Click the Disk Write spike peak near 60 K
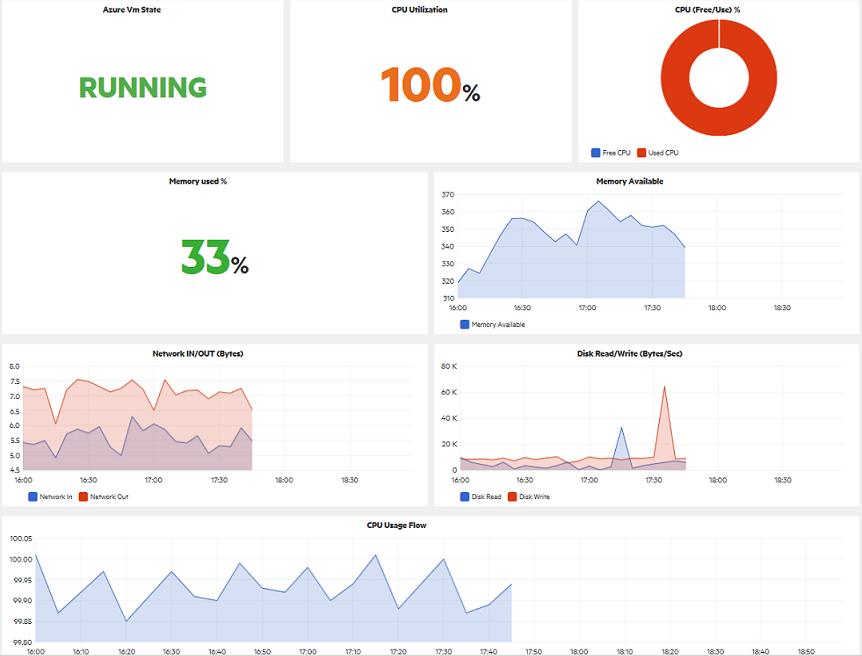862x656 pixels. pyautogui.click(x=665, y=387)
